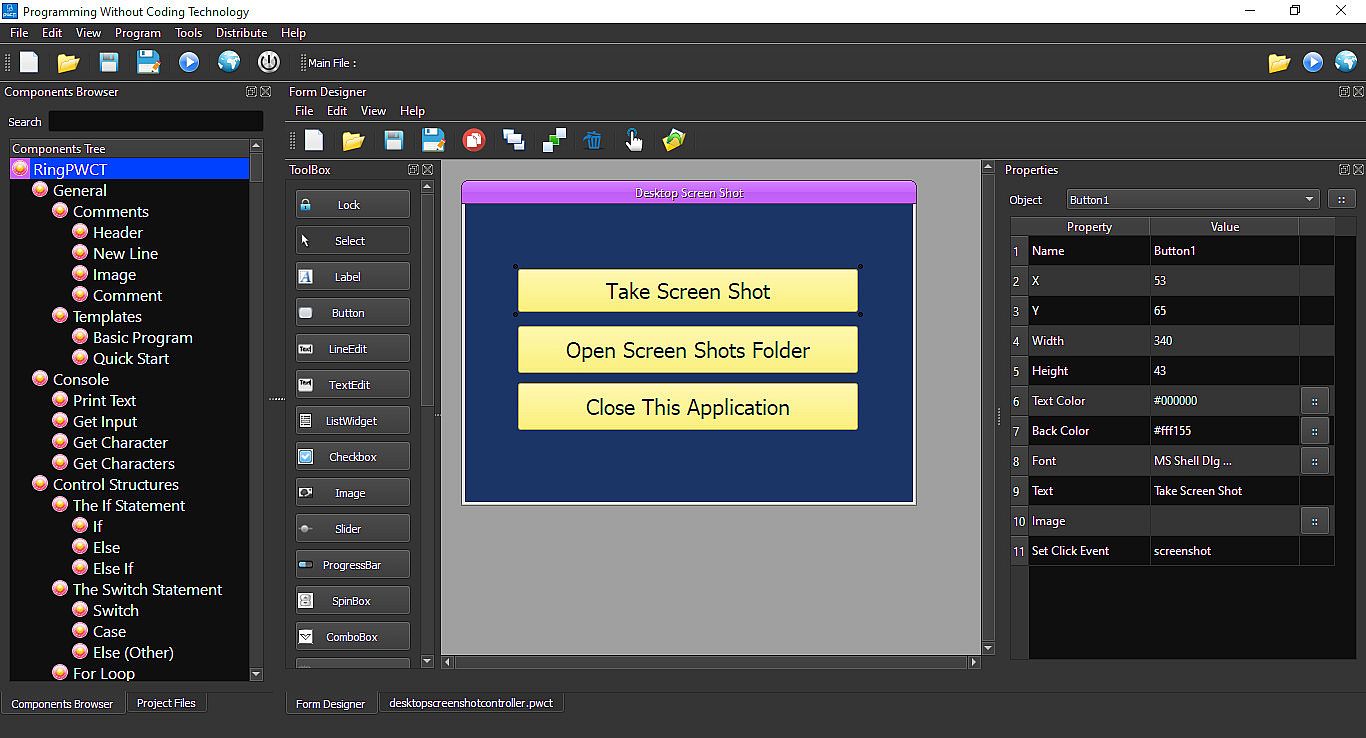
Task: Open color picker for Back Color property
Action: [1314, 431]
